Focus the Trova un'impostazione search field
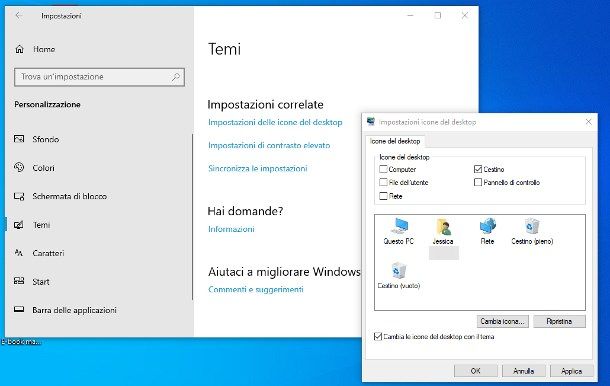The image size is (610, 386). coord(99,77)
